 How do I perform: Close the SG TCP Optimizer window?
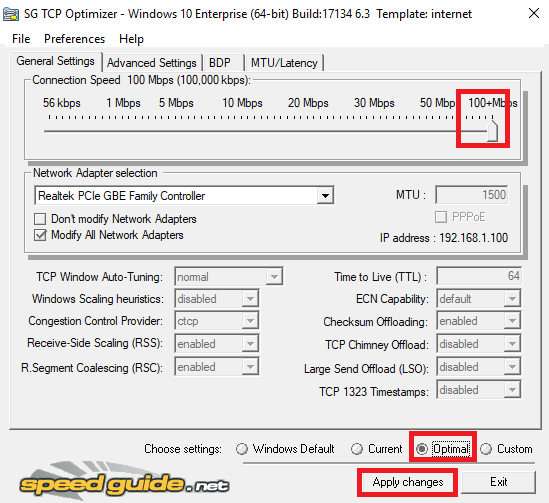(x=534, y=14)
